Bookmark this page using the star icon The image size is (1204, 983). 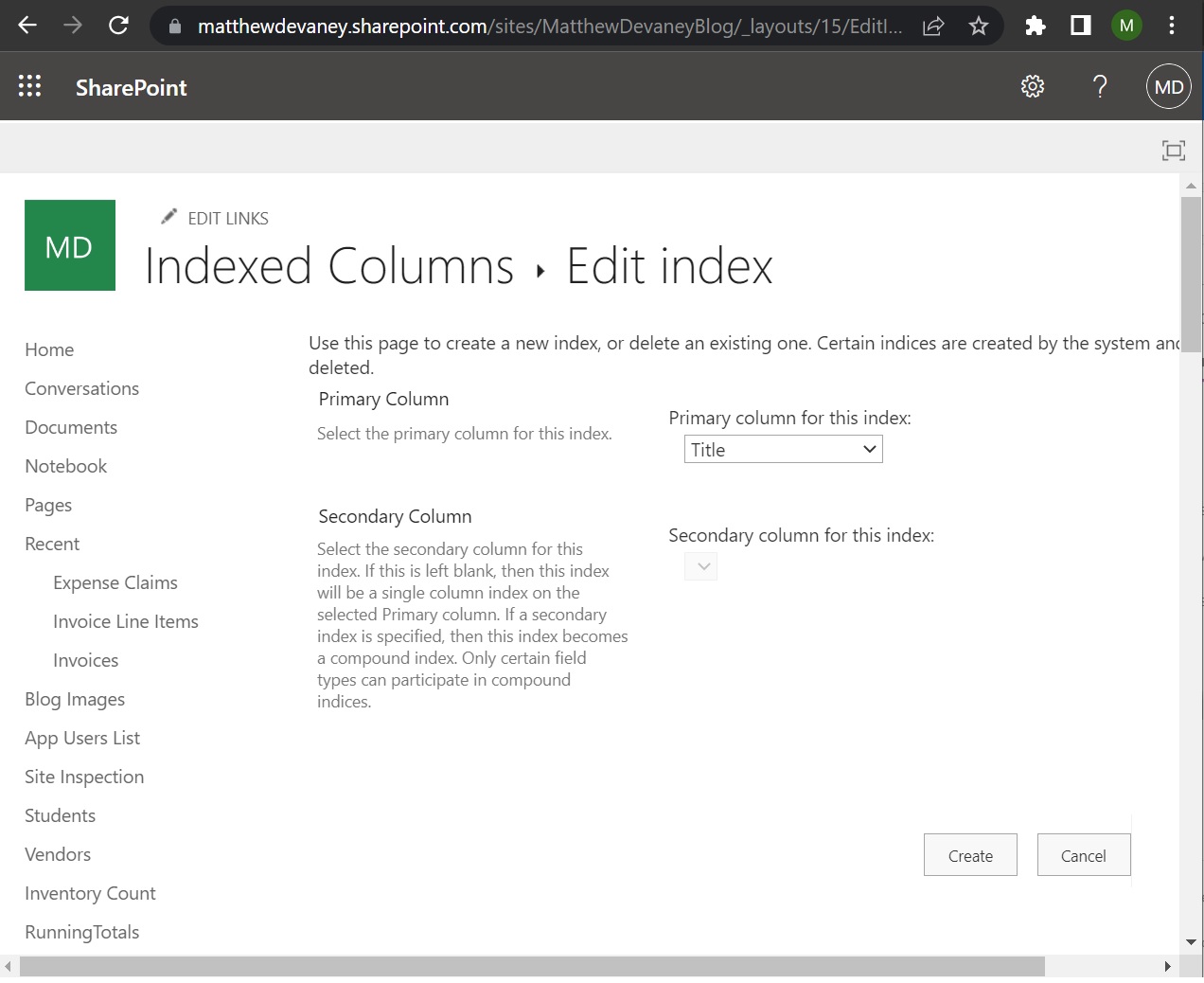(x=978, y=26)
